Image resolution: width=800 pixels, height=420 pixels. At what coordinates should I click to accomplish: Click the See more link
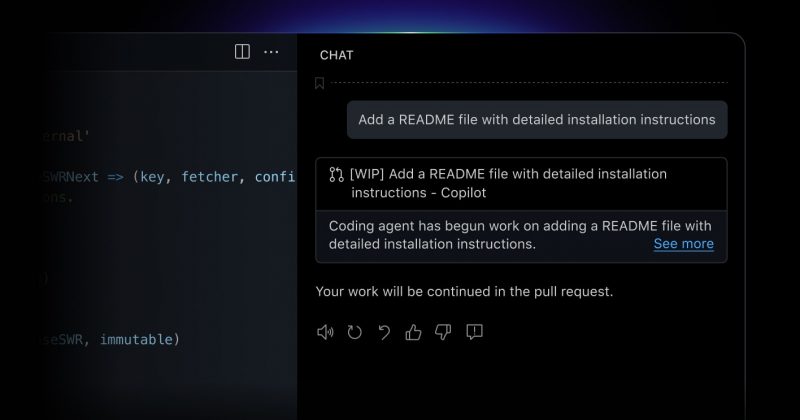tap(684, 244)
